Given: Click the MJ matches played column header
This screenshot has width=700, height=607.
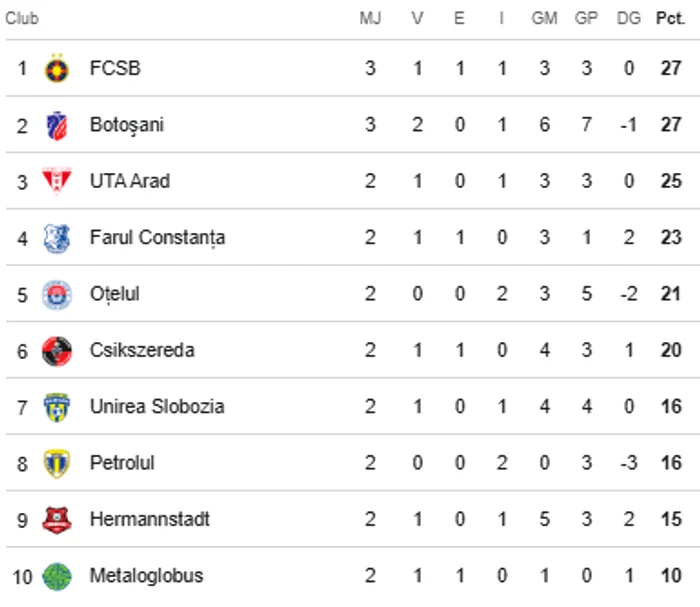Looking at the screenshot, I should tap(370, 19).
